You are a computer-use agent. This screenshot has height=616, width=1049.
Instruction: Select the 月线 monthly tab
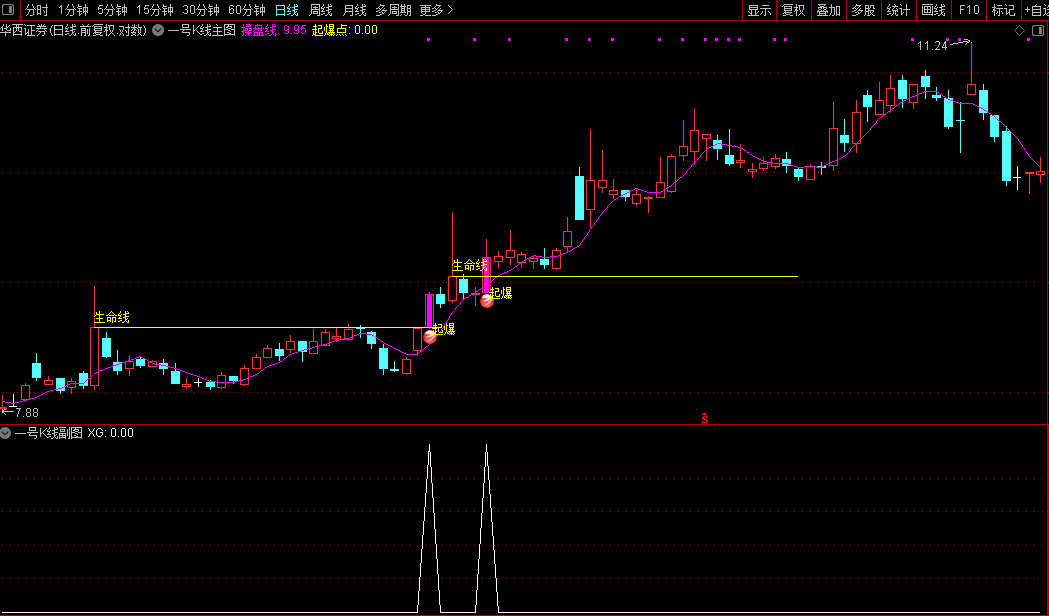tap(355, 10)
